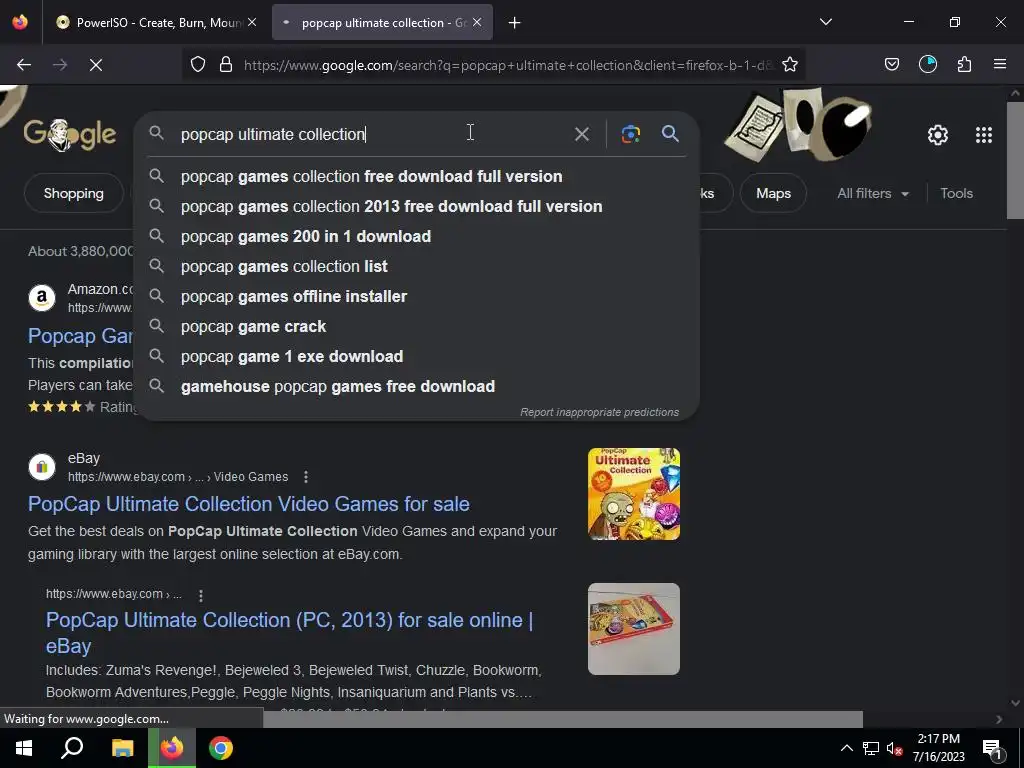The height and width of the screenshot is (768, 1024).
Task: Select the Shopping filter chip
Action: click(74, 193)
